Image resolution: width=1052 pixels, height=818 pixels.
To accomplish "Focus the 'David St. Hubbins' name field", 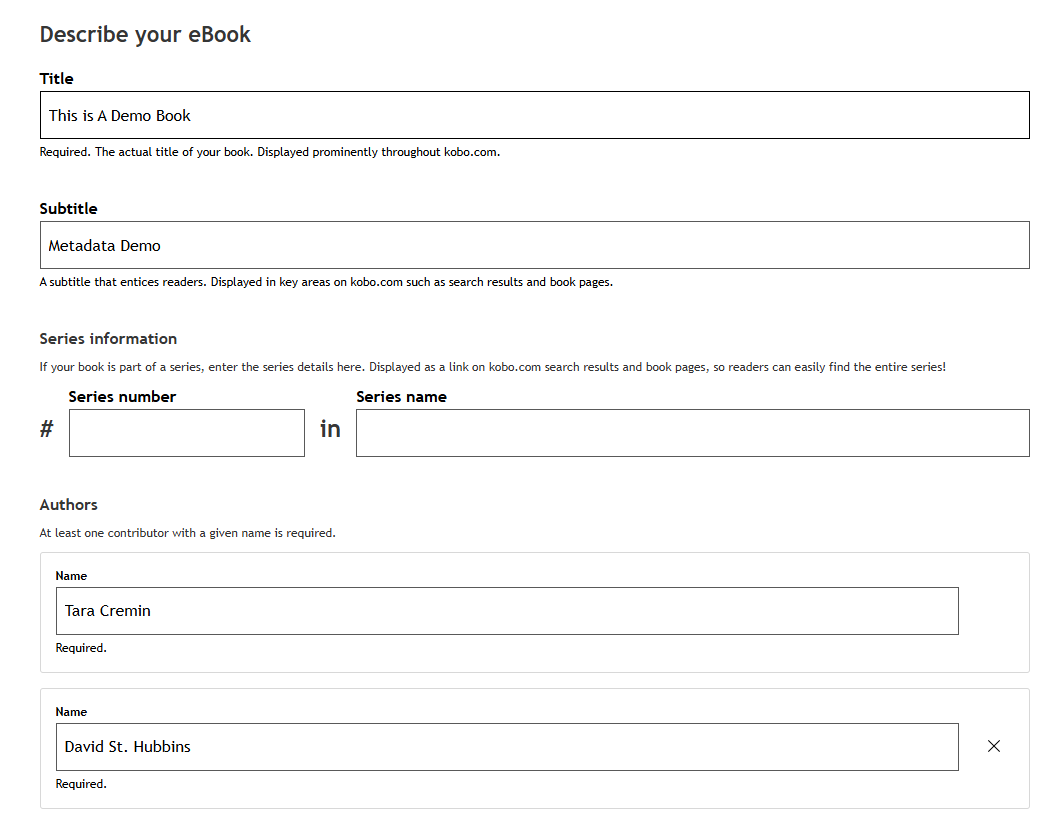I will 507,747.
